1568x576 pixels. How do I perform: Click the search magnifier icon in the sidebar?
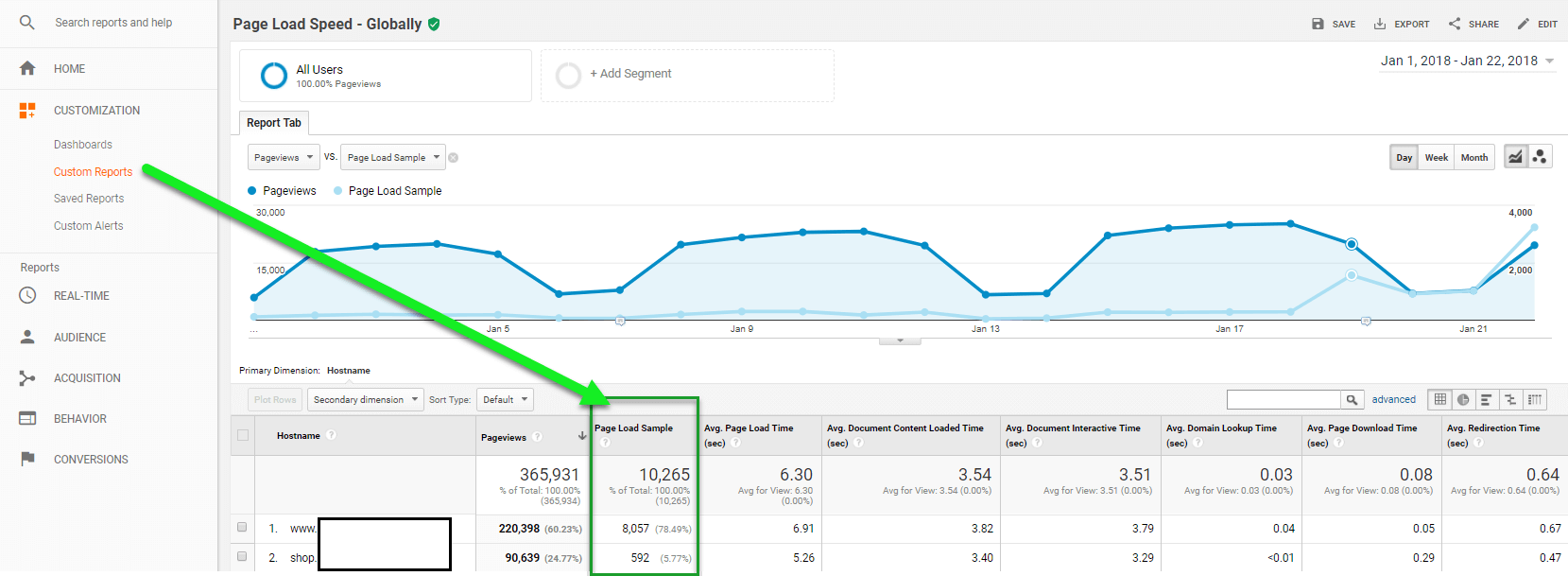tap(27, 22)
